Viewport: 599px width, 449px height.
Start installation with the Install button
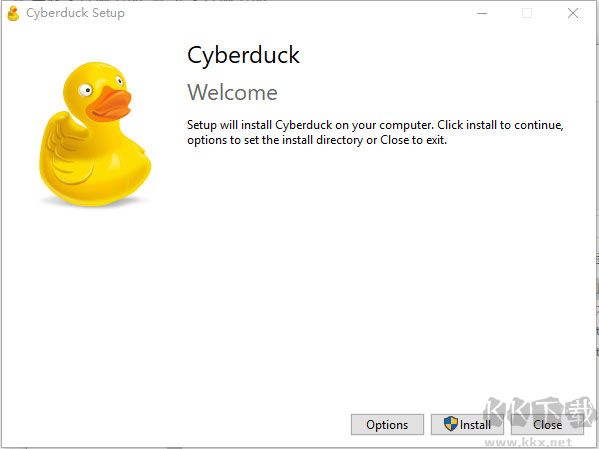[x=467, y=424]
